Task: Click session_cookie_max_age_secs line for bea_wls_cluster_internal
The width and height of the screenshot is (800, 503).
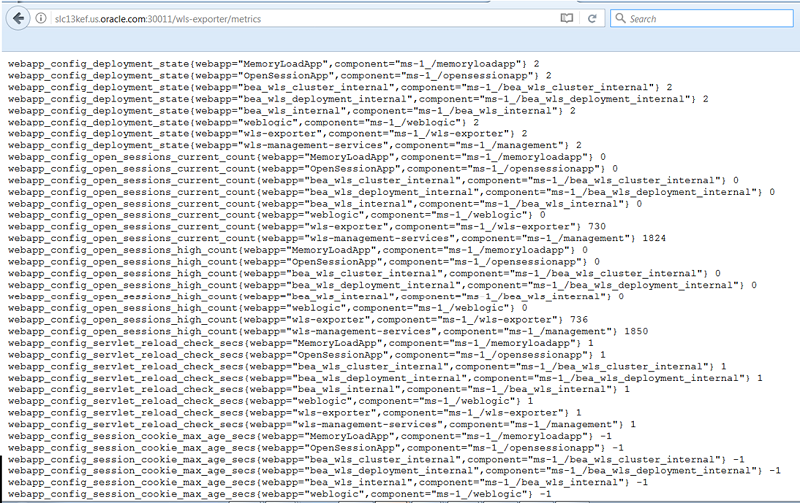Action: [376, 460]
